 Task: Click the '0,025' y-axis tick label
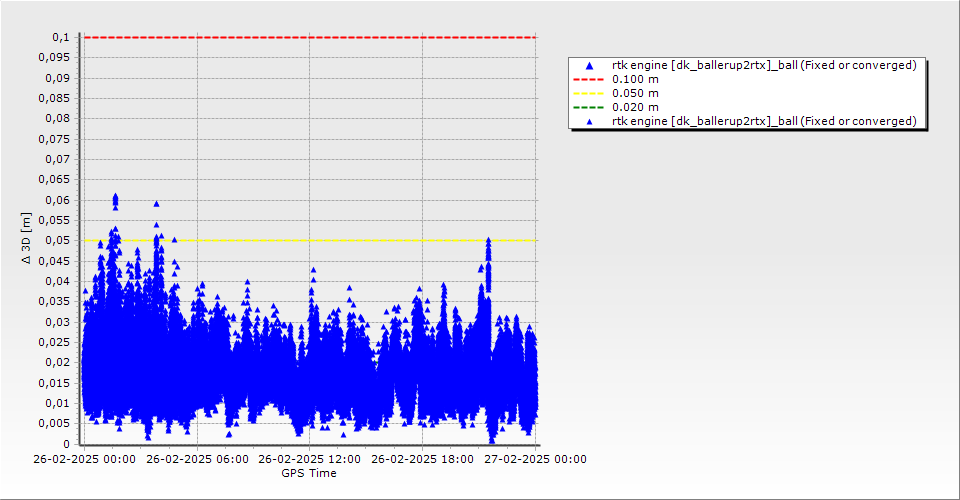54,342
